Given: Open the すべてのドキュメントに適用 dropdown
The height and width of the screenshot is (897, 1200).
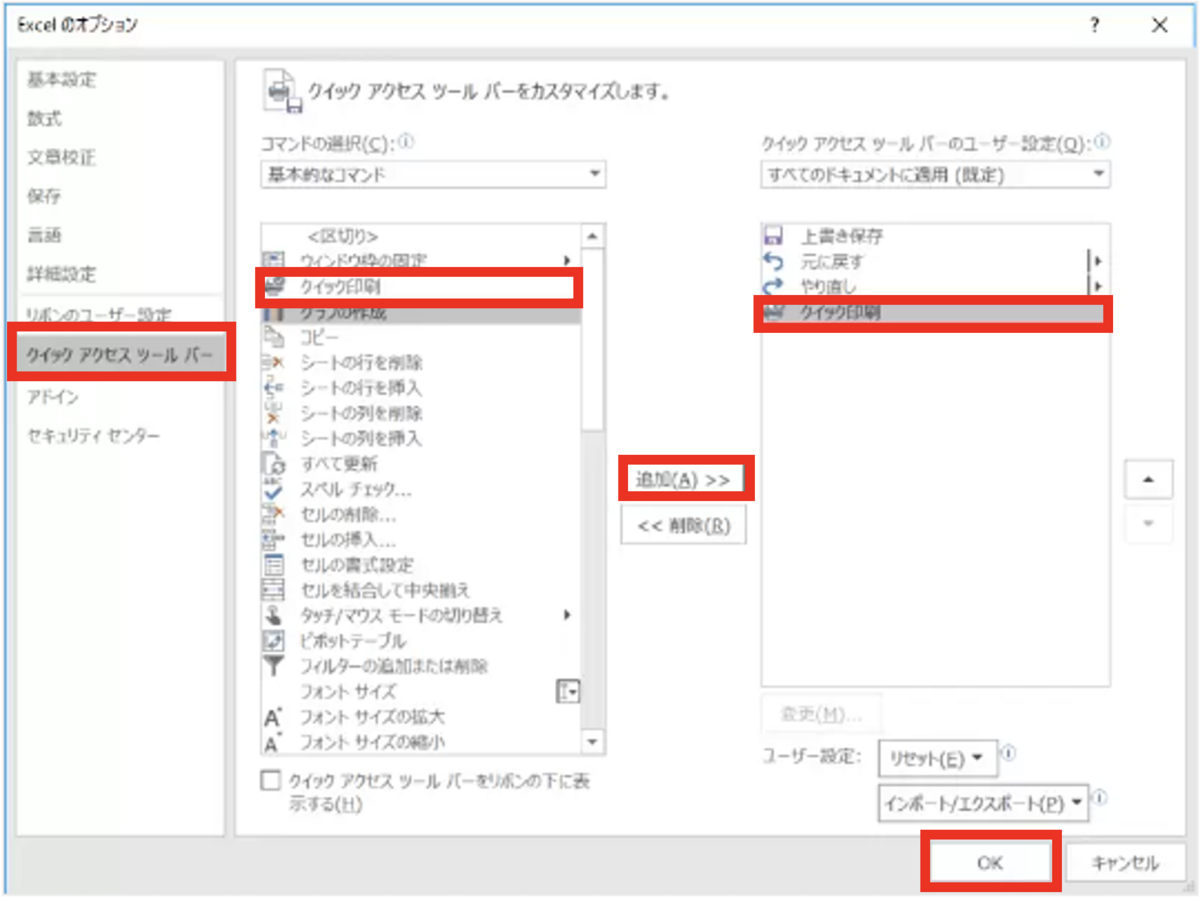Looking at the screenshot, I should click(935, 174).
